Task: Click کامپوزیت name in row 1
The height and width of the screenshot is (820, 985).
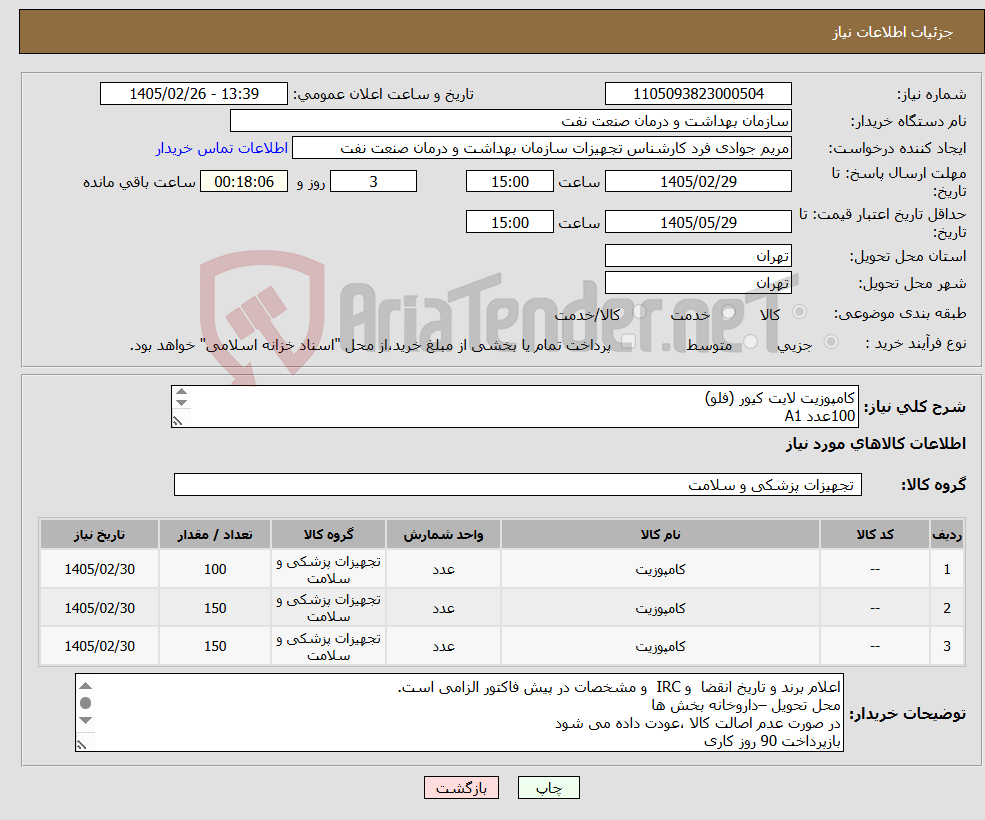Action: coord(660,569)
